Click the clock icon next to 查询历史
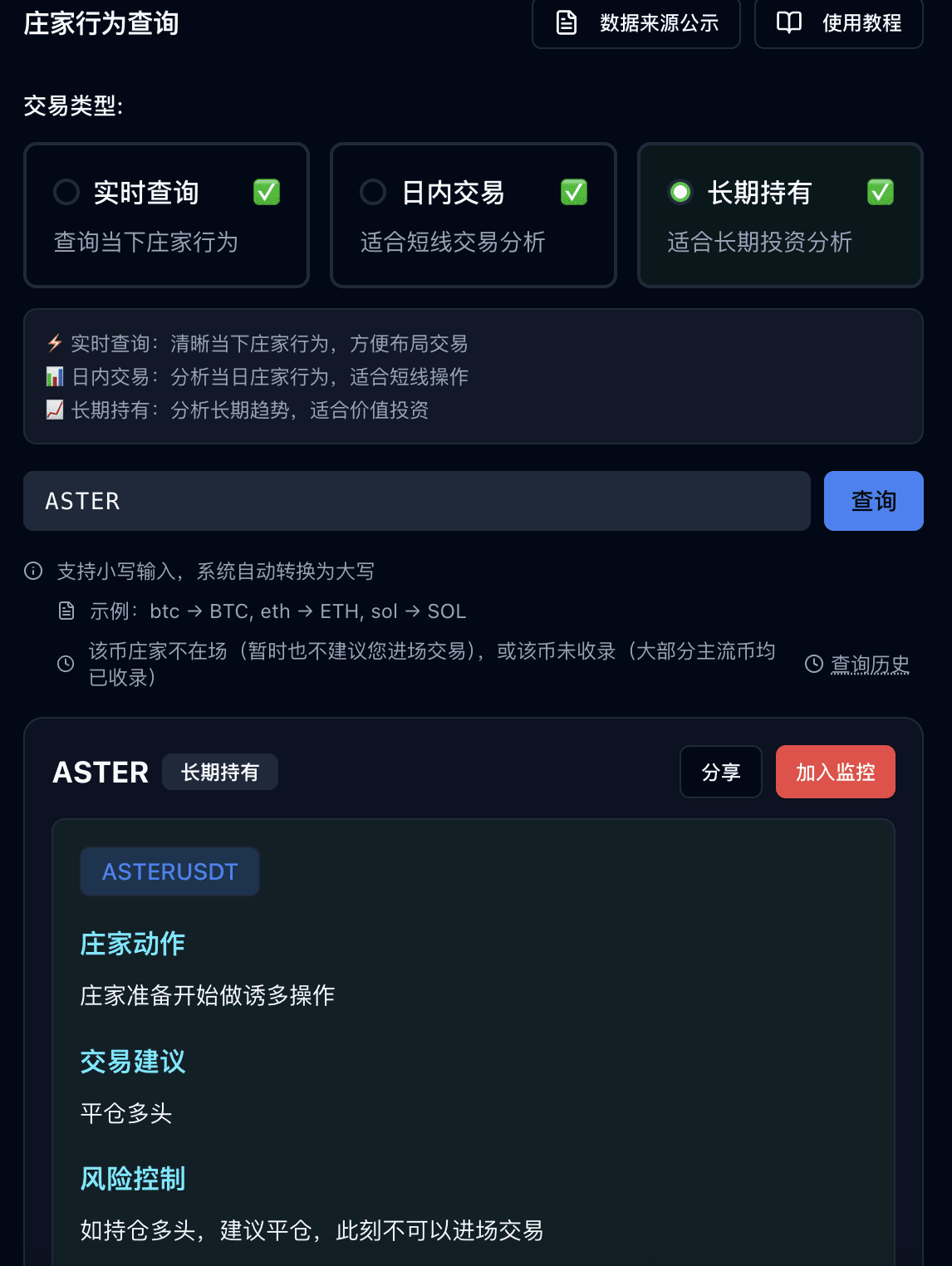Image resolution: width=952 pixels, height=1266 pixels. click(814, 664)
